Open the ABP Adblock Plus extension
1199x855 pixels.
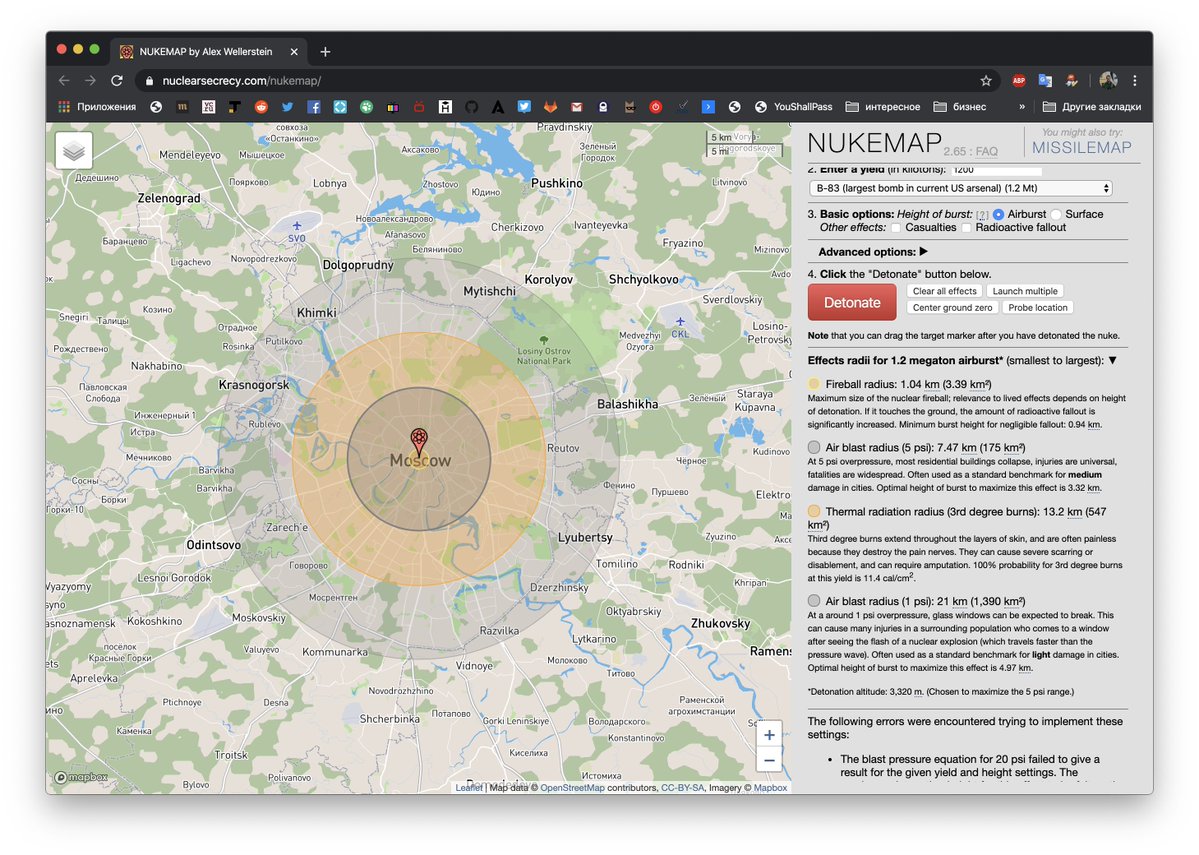tap(1019, 80)
